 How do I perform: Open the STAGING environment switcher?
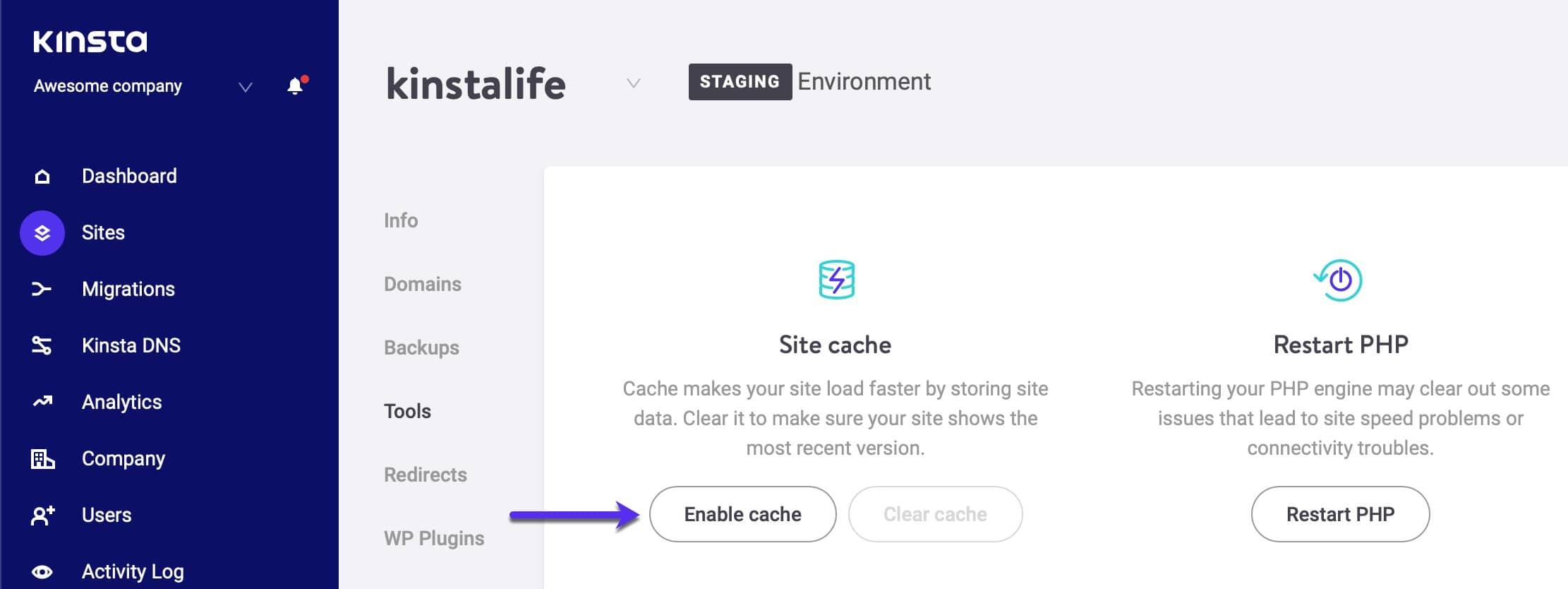740,82
